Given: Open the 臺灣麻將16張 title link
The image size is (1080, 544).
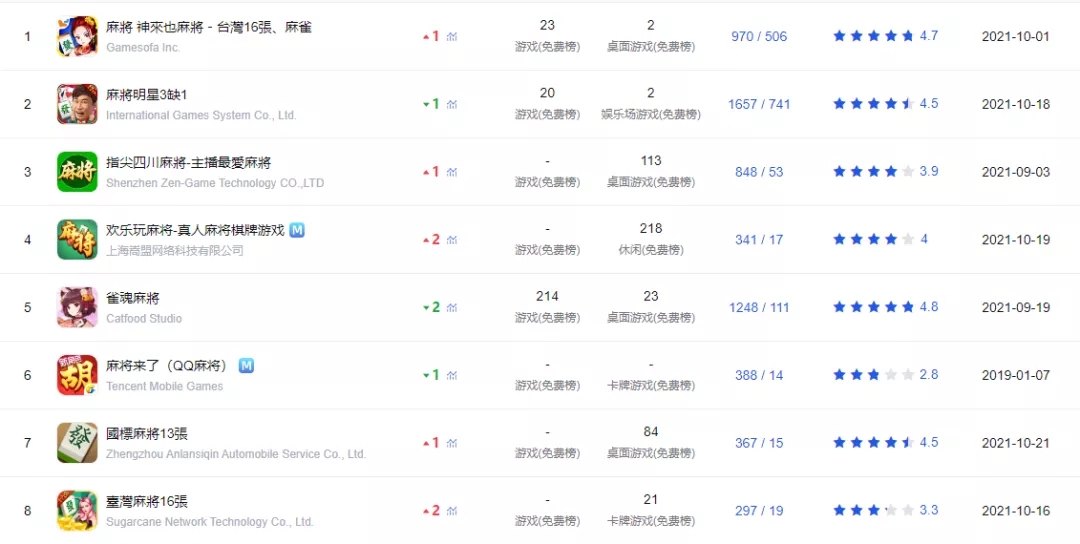Looking at the screenshot, I should pos(147,501).
